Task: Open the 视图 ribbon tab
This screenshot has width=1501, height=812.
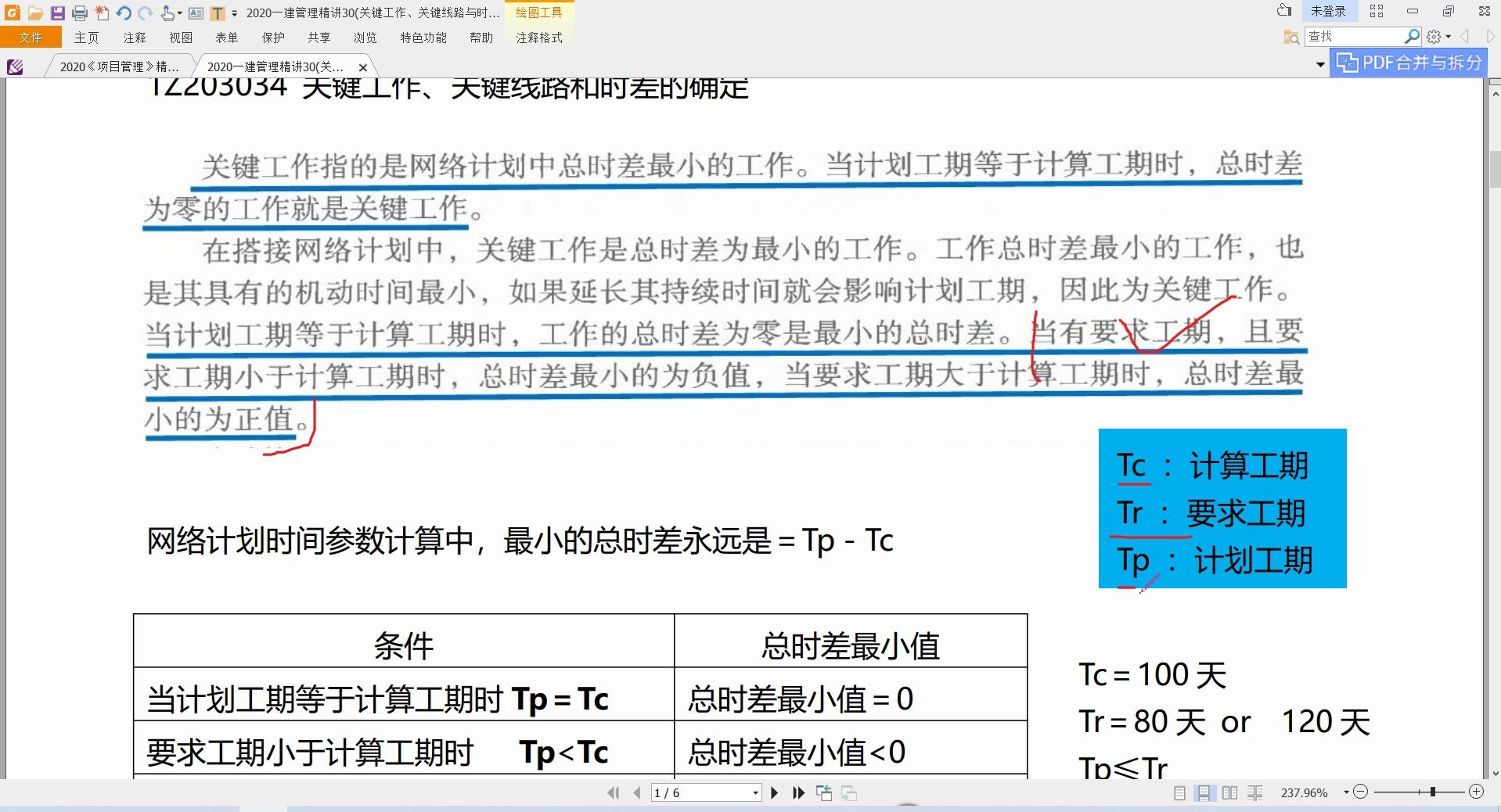Action: click(x=181, y=38)
